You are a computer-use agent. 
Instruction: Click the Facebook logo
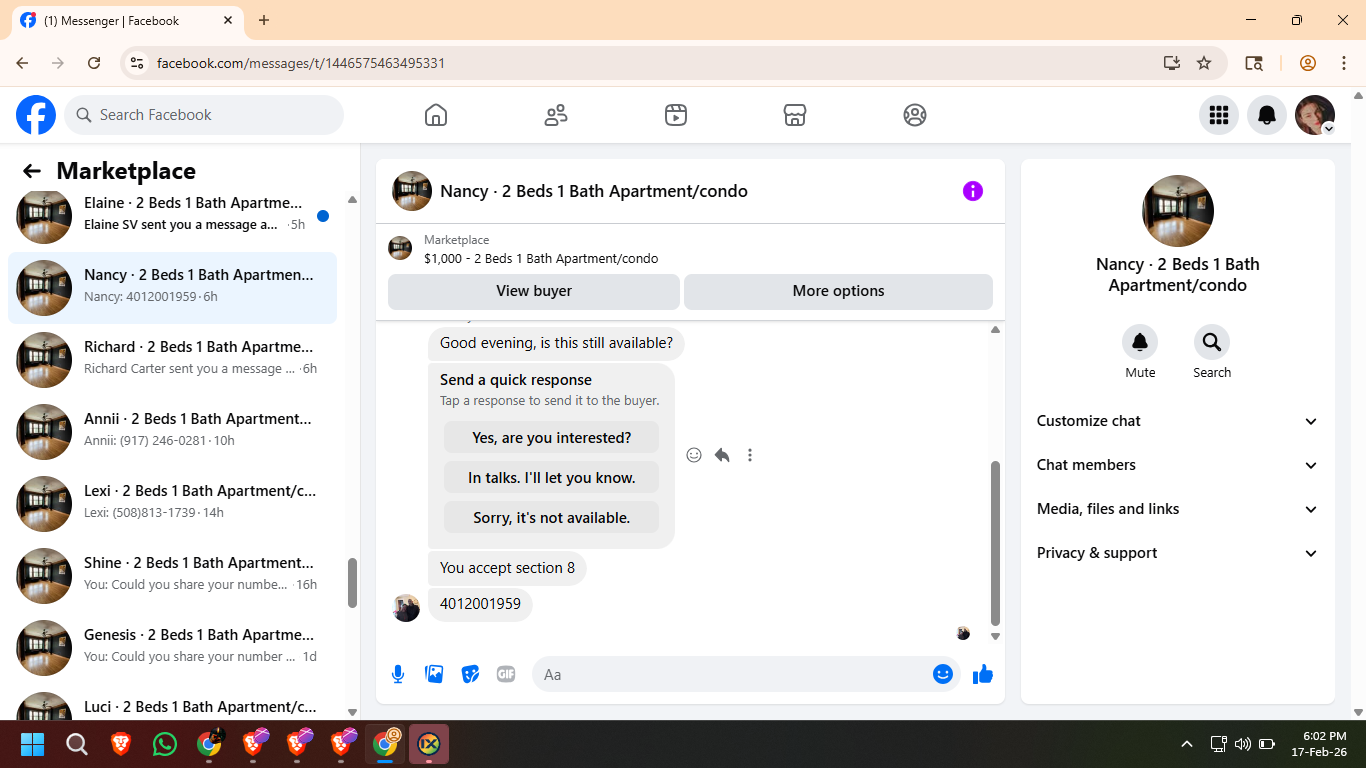[x=36, y=115]
